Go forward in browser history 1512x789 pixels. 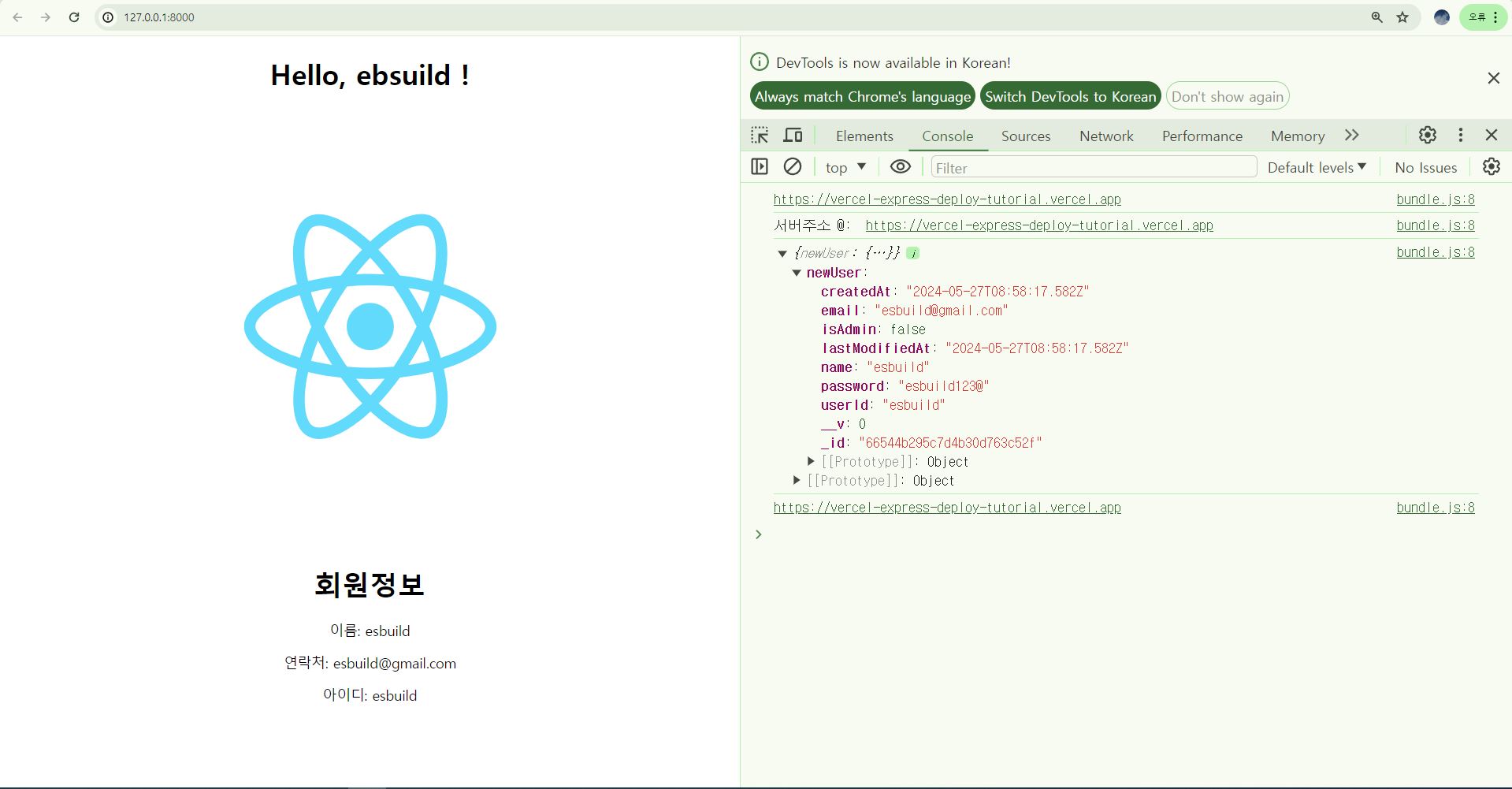(46, 17)
